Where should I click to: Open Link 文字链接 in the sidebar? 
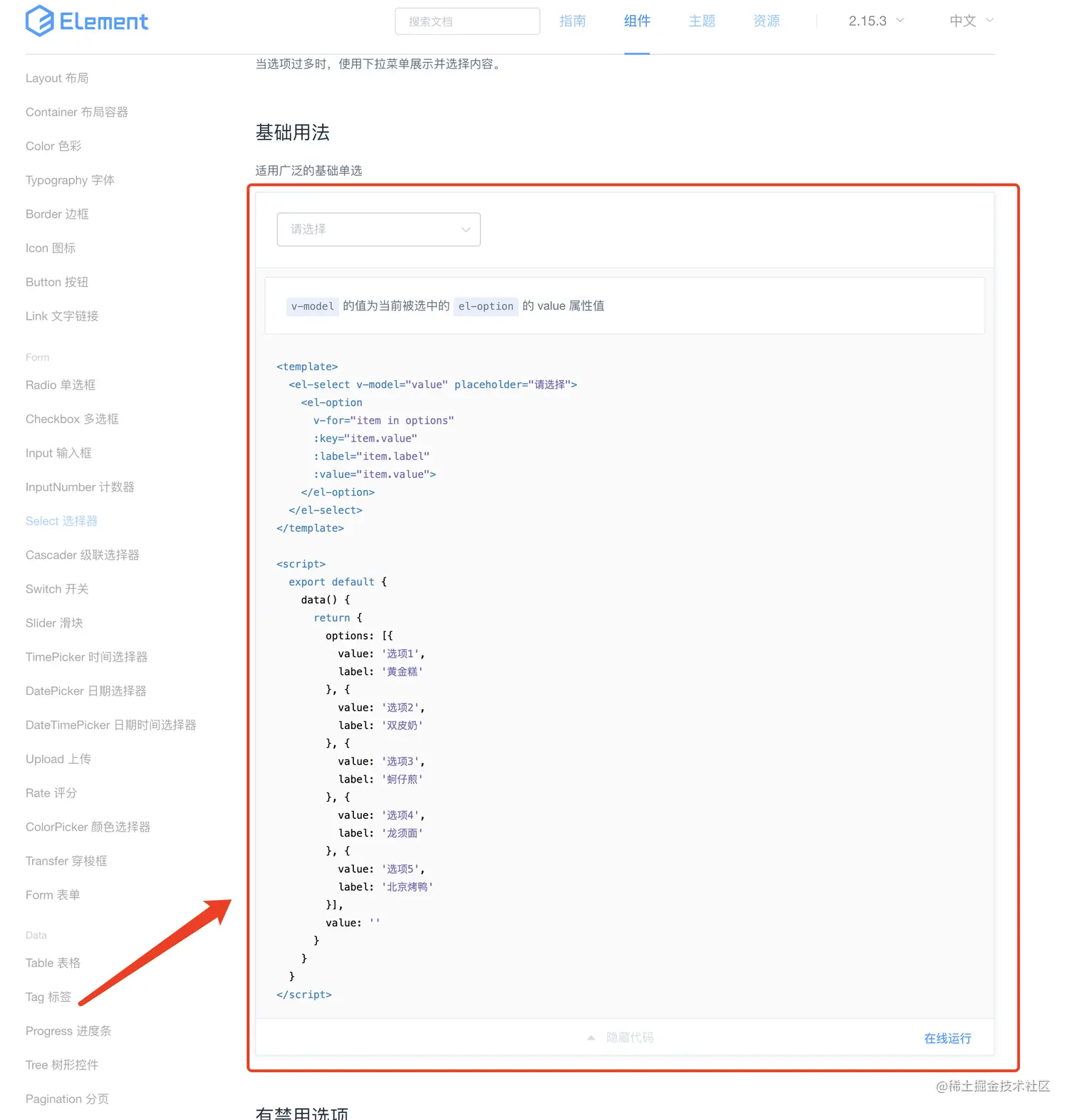pyautogui.click(x=62, y=316)
